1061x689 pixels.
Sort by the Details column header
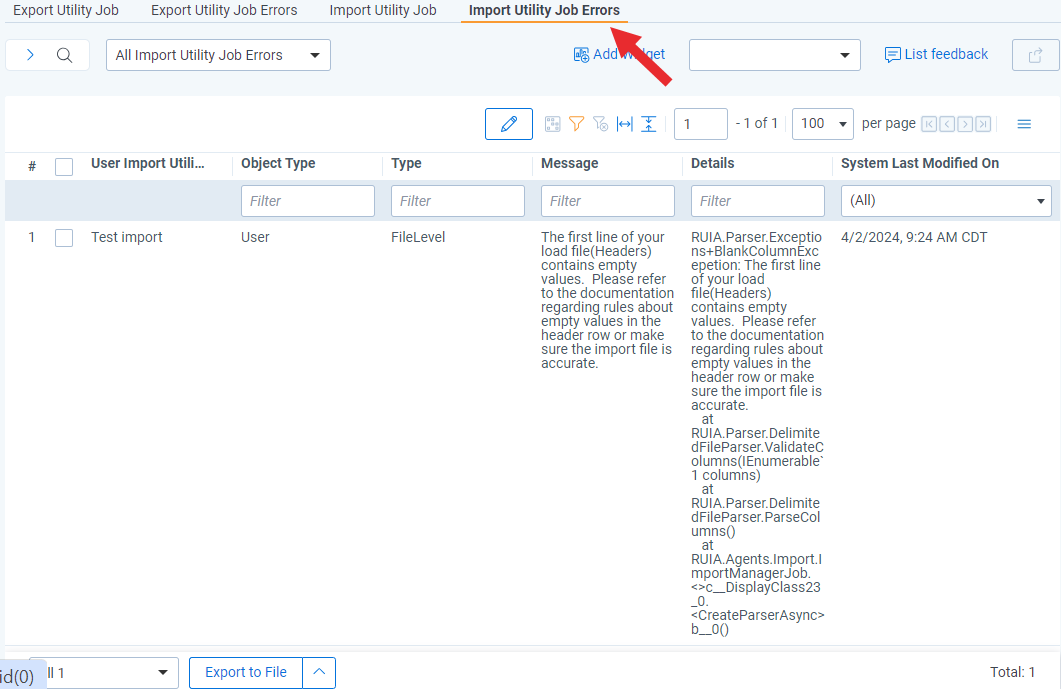click(x=713, y=163)
